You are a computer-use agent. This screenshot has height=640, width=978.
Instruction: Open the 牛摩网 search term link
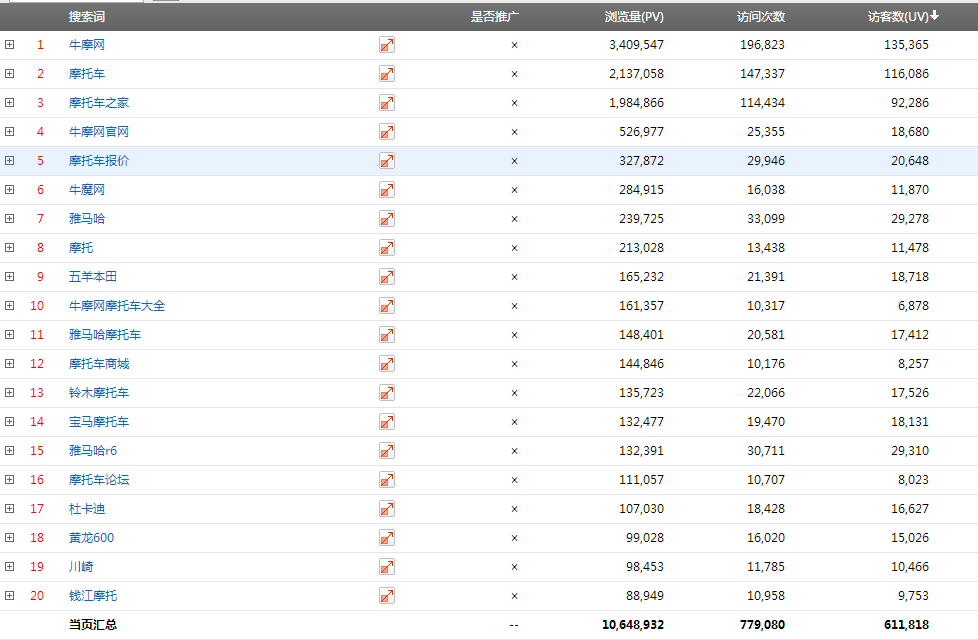(87, 45)
